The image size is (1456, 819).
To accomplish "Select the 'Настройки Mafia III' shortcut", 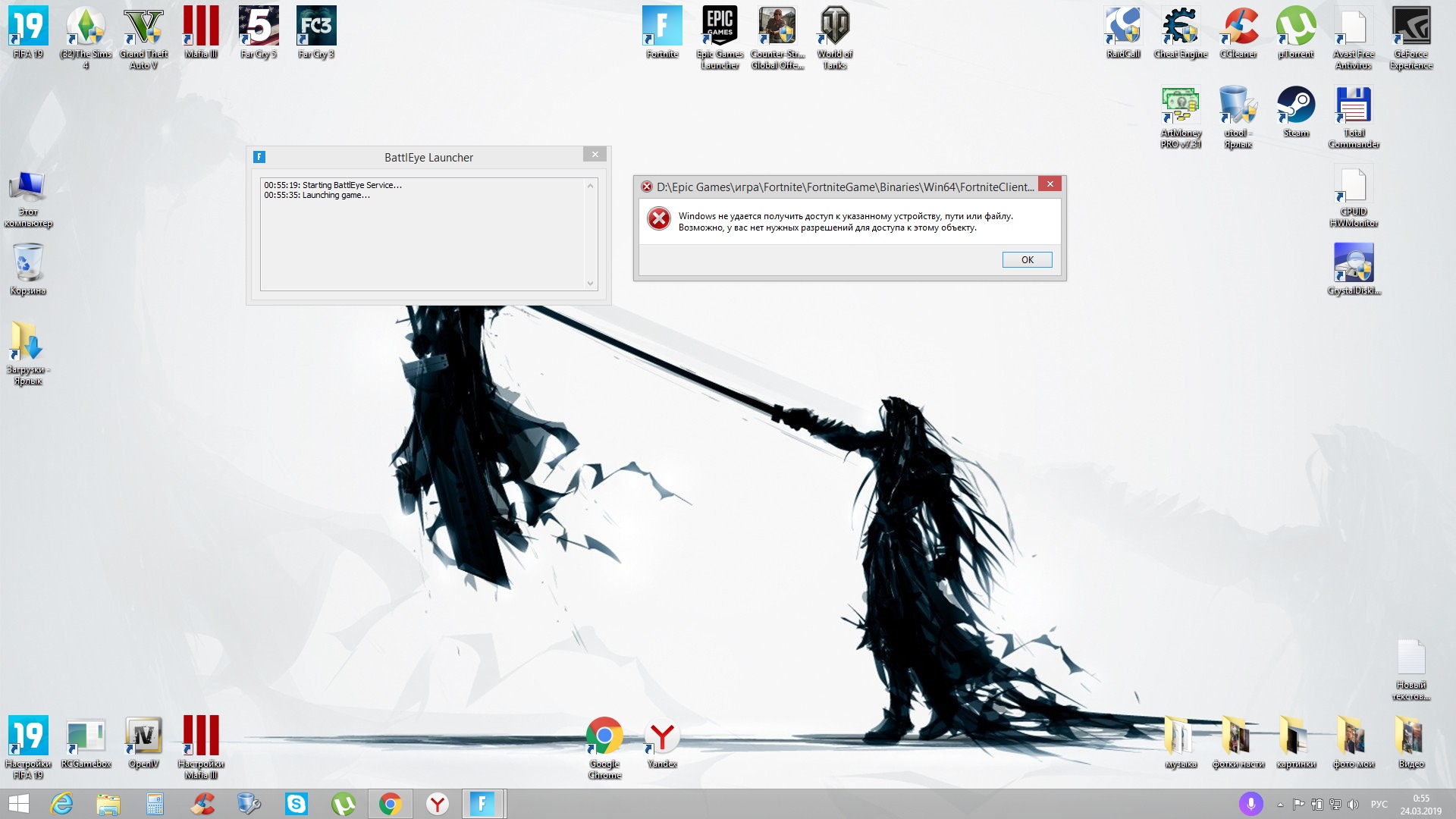I will pyautogui.click(x=201, y=748).
